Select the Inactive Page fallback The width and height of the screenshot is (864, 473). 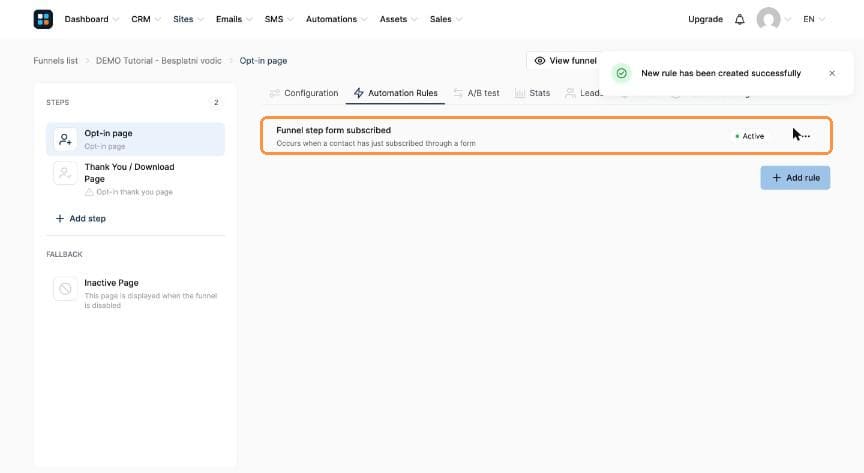tap(136, 293)
